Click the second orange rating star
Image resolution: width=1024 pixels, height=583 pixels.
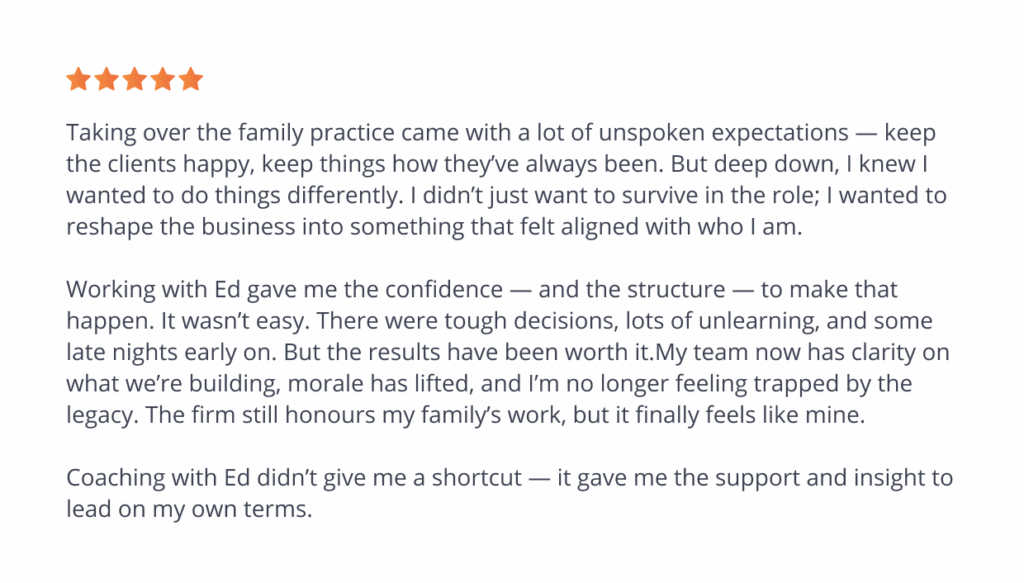click(106, 79)
